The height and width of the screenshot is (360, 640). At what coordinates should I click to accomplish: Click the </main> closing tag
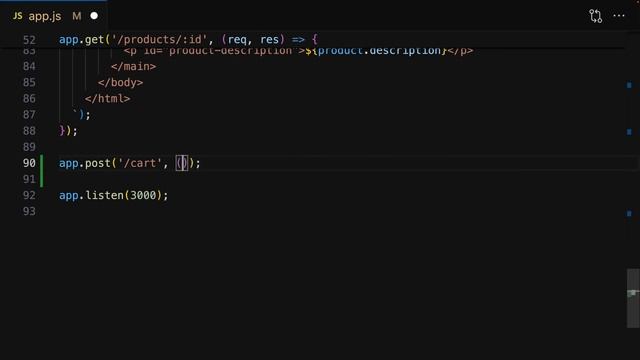(133, 66)
